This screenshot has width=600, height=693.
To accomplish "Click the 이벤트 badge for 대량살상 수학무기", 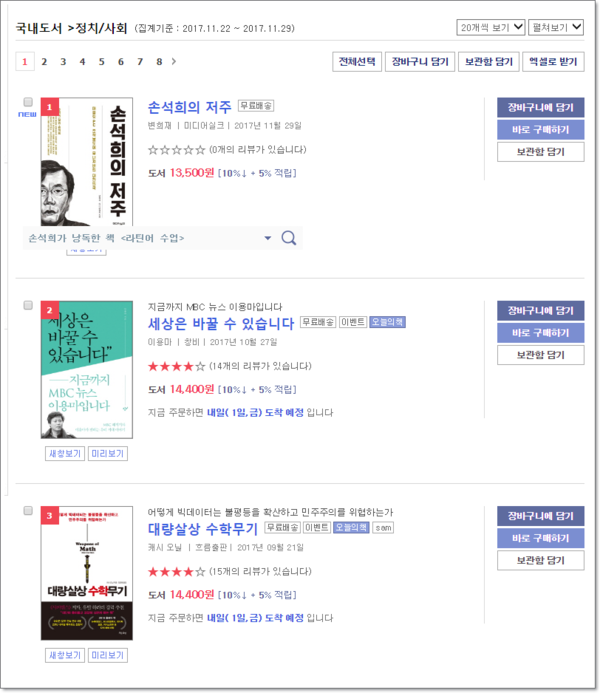I will [317, 528].
